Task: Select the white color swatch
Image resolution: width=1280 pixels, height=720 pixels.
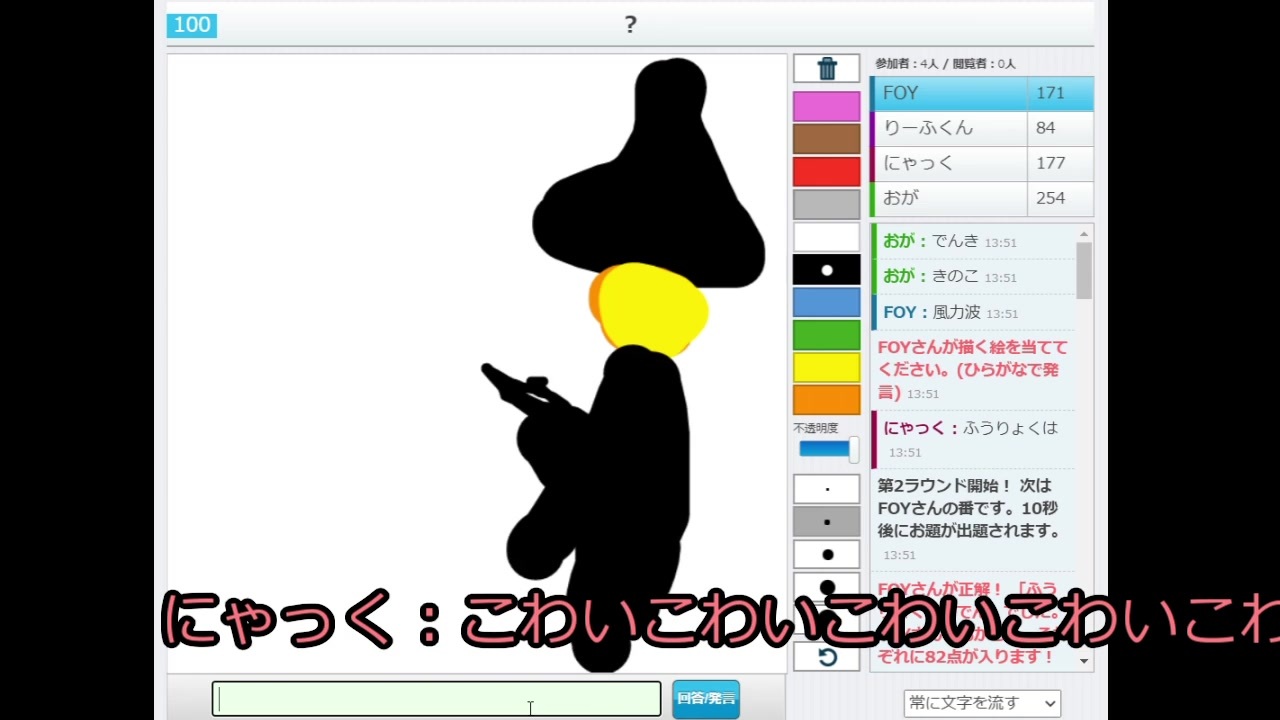Action: (x=826, y=237)
